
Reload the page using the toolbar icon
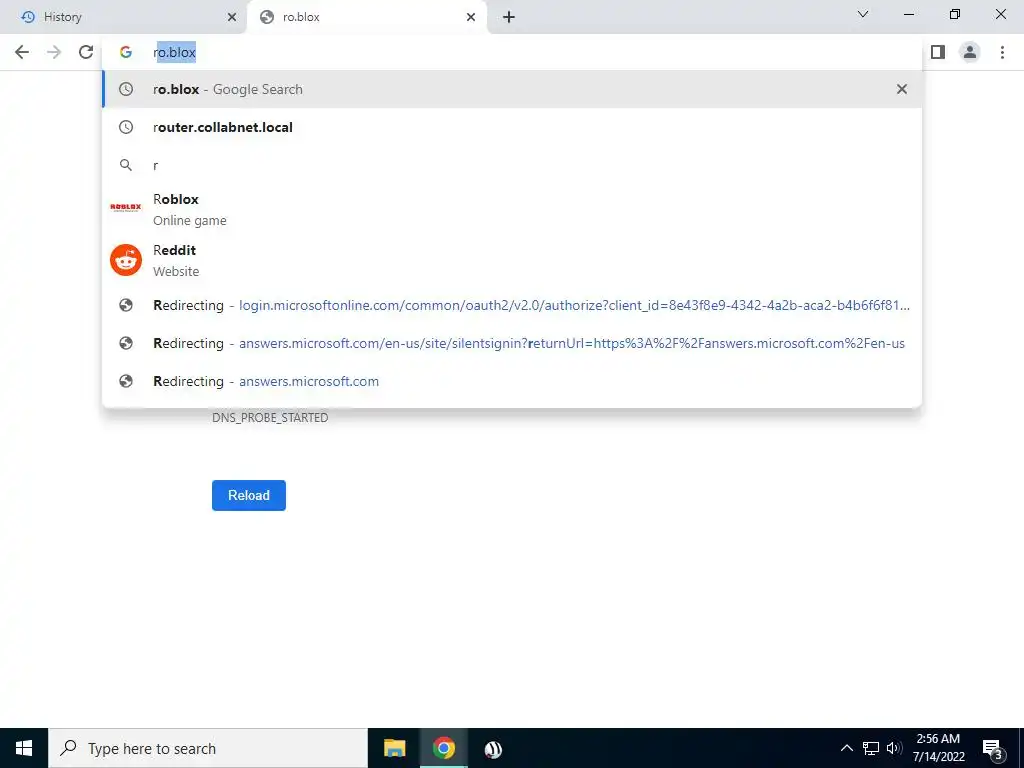(x=86, y=52)
